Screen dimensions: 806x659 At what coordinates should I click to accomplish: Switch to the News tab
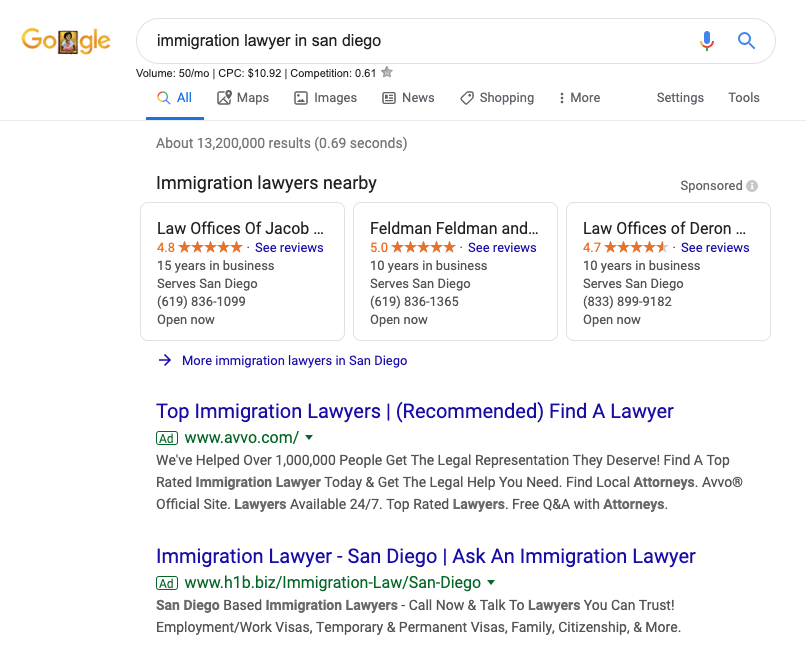(408, 98)
